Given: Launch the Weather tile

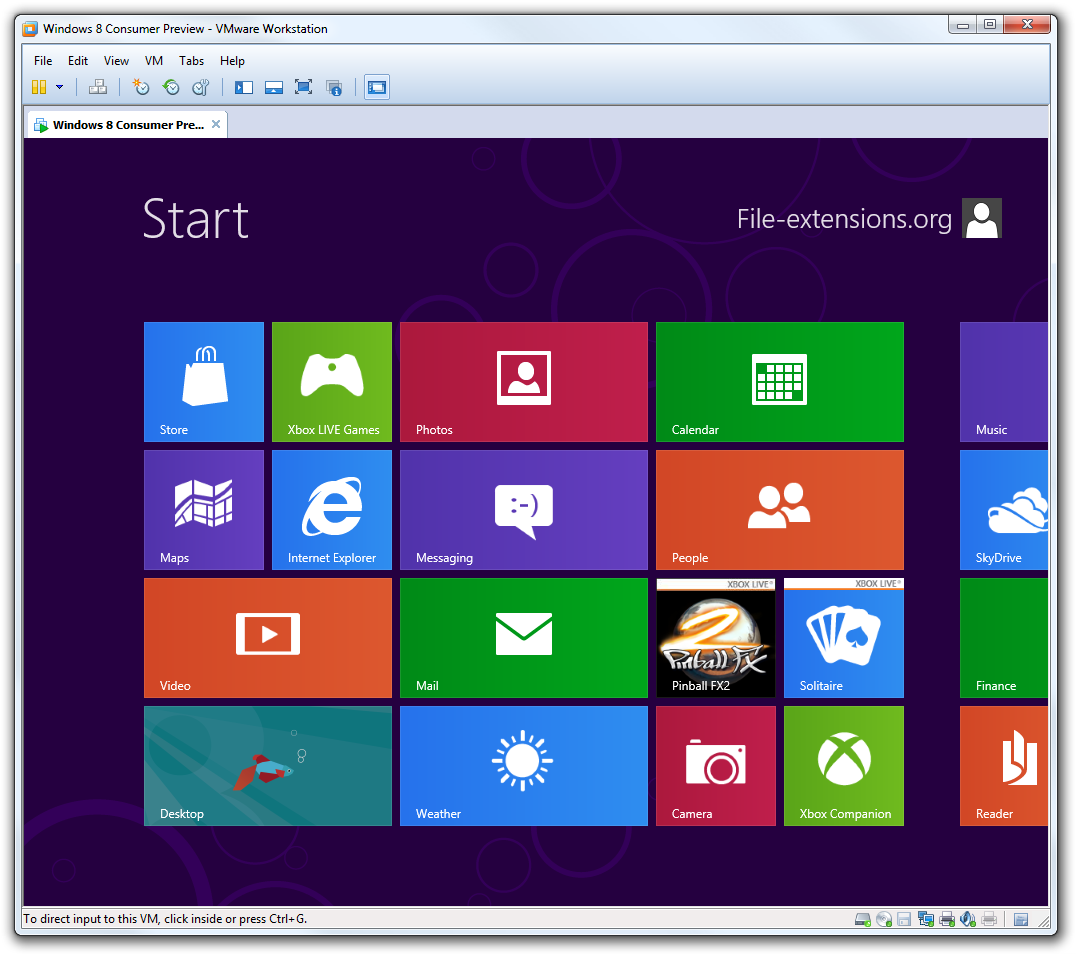Looking at the screenshot, I should tap(523, 765).
